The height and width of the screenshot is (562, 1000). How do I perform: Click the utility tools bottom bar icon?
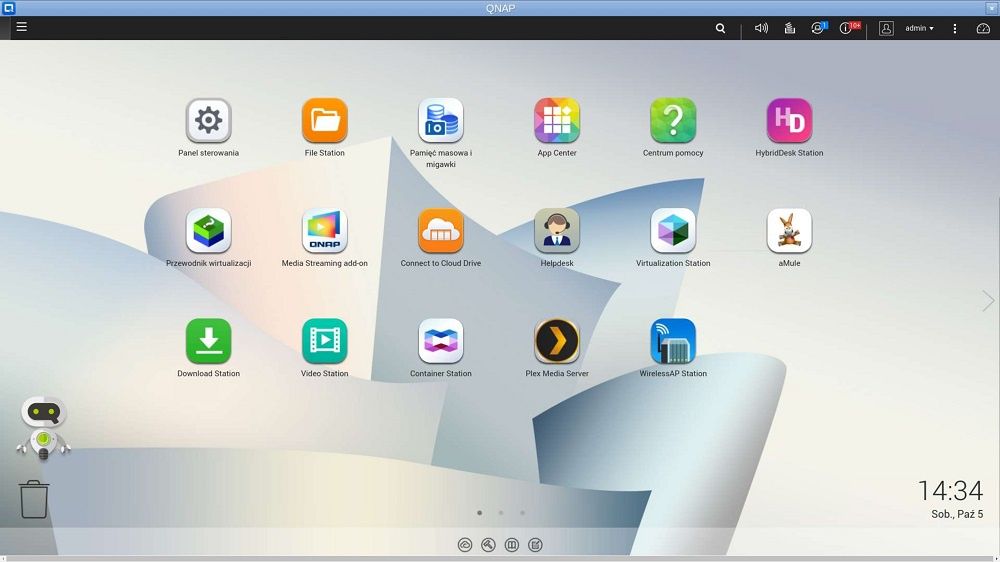pos(489,545)
